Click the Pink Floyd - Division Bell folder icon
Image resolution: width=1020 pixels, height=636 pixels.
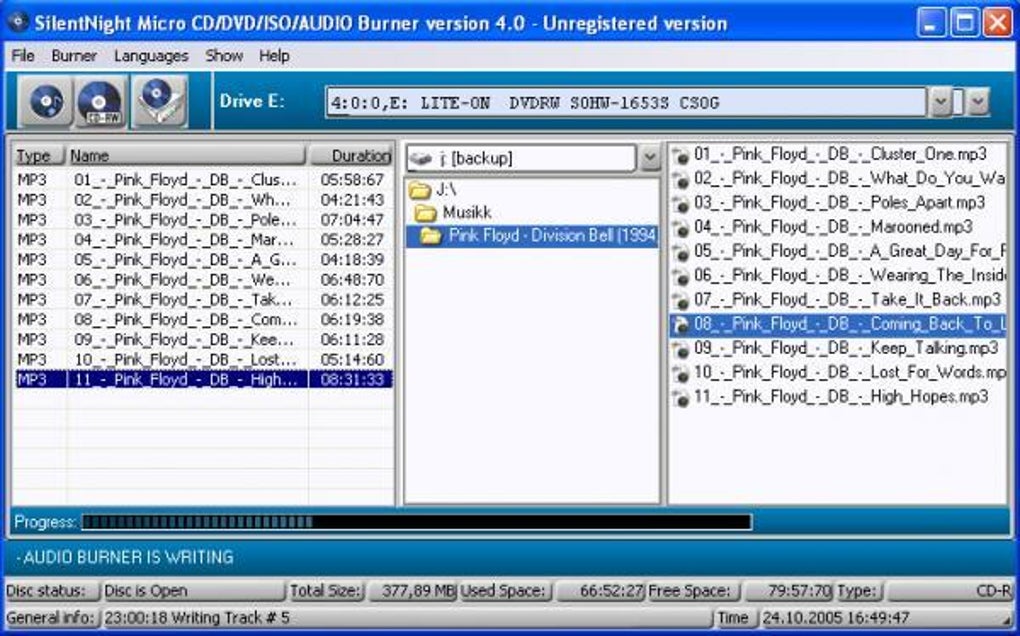pos(430,235)
